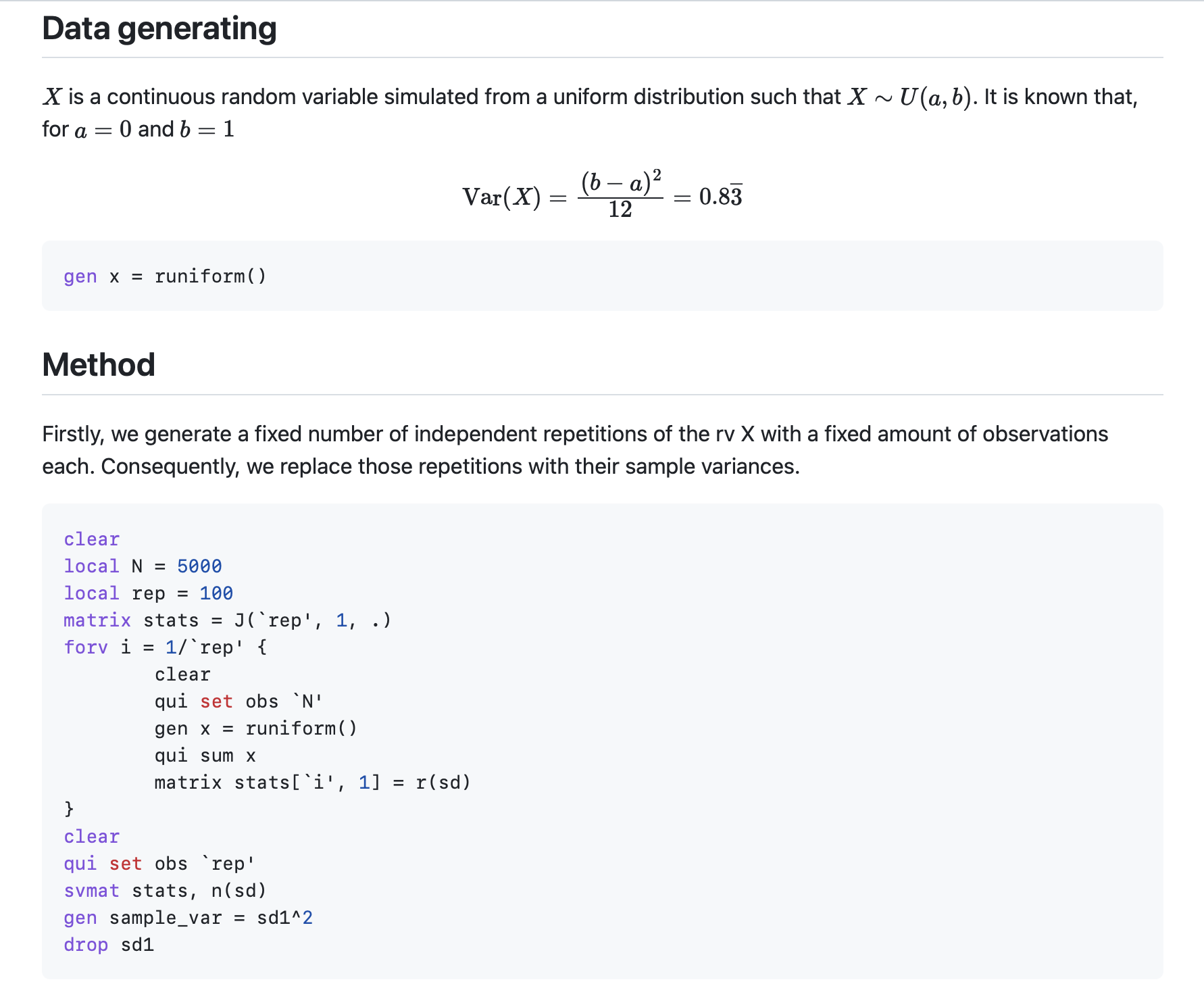
Task: Click the 'qui set obs `N'' line
Action: [238, 702]
